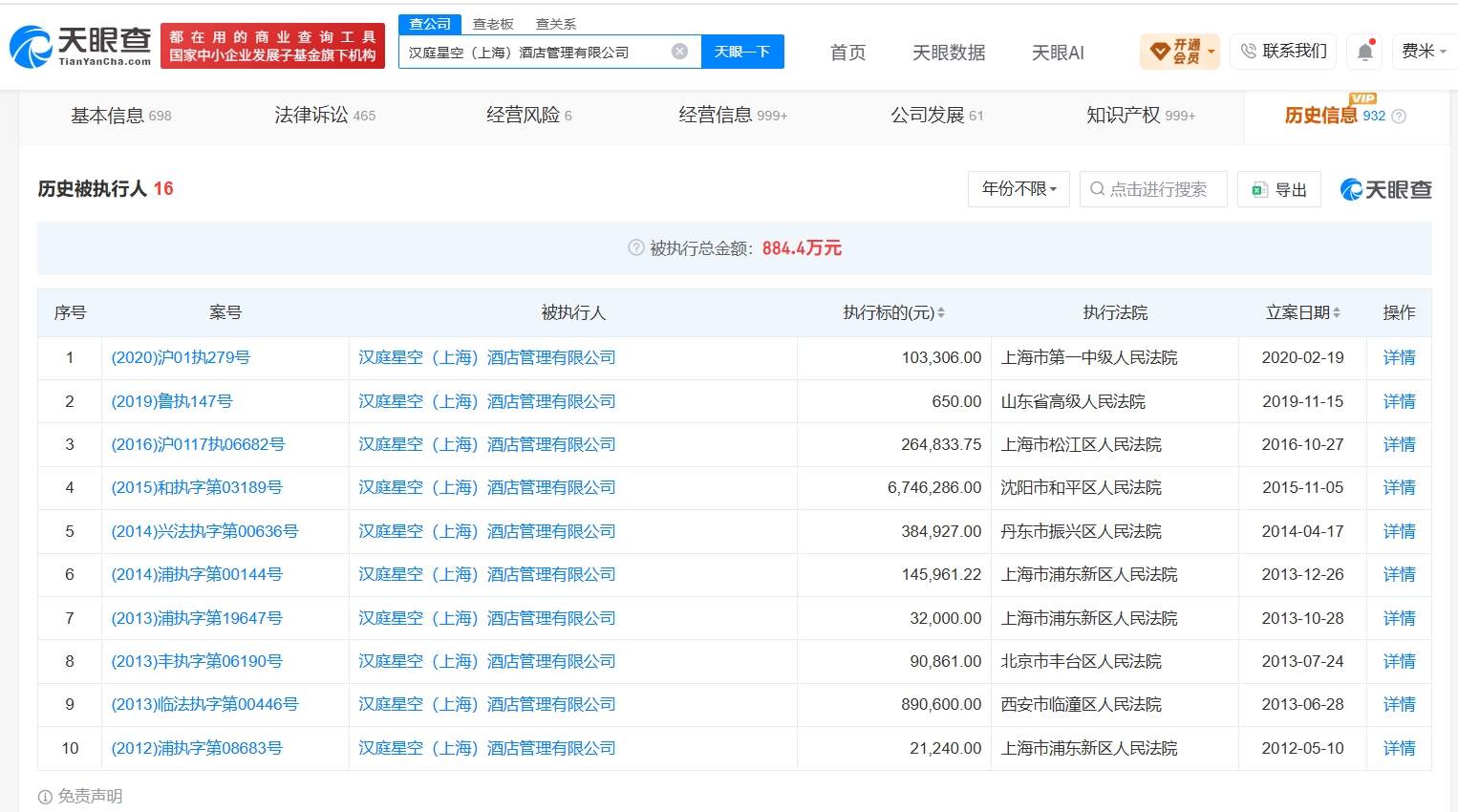Click 详情 for the 2013-06-28 row
The image size is (1458, 812).
(1400, 704)
